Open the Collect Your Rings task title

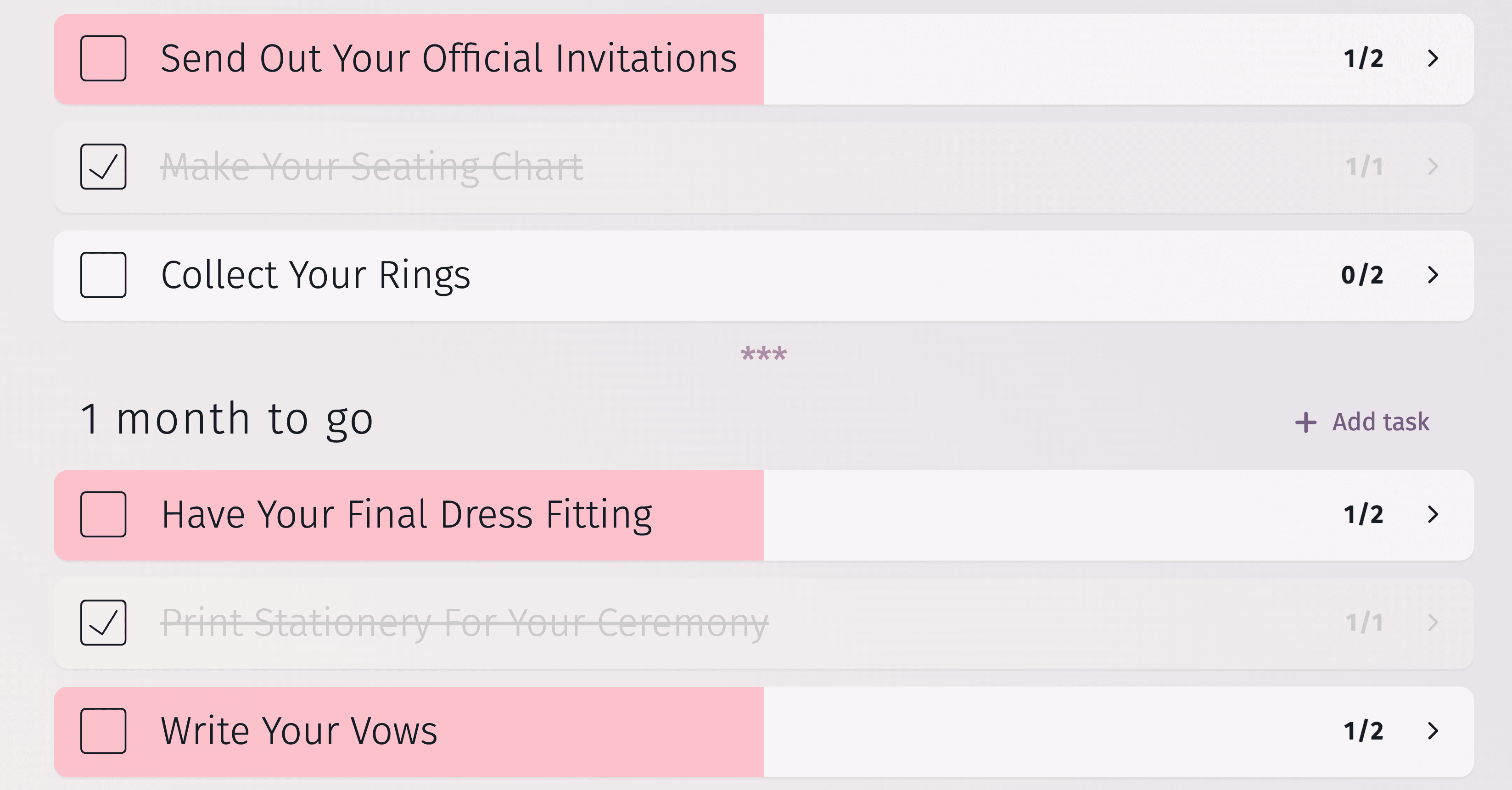point(316,275)
